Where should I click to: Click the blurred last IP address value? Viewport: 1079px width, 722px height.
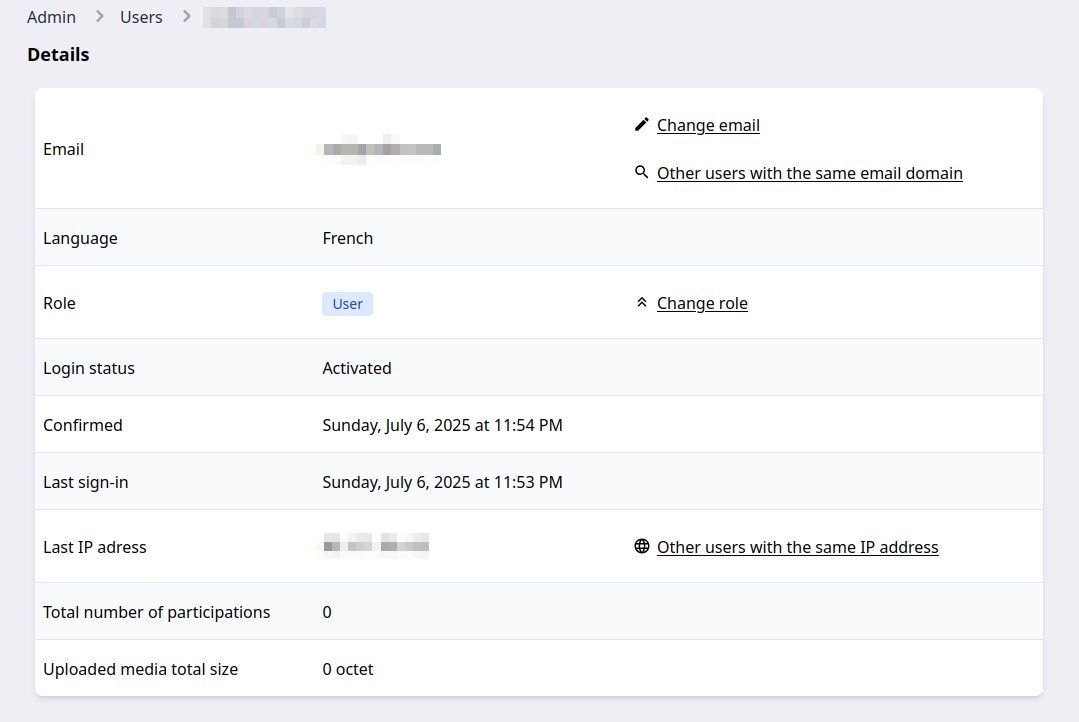(375, 547)
